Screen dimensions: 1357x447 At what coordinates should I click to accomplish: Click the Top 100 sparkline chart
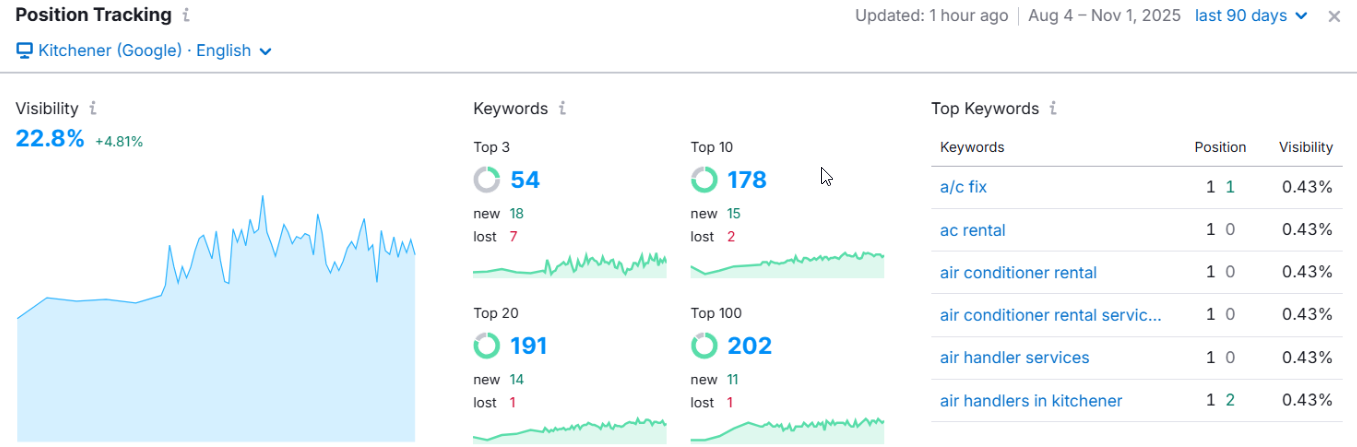(787, 428)
